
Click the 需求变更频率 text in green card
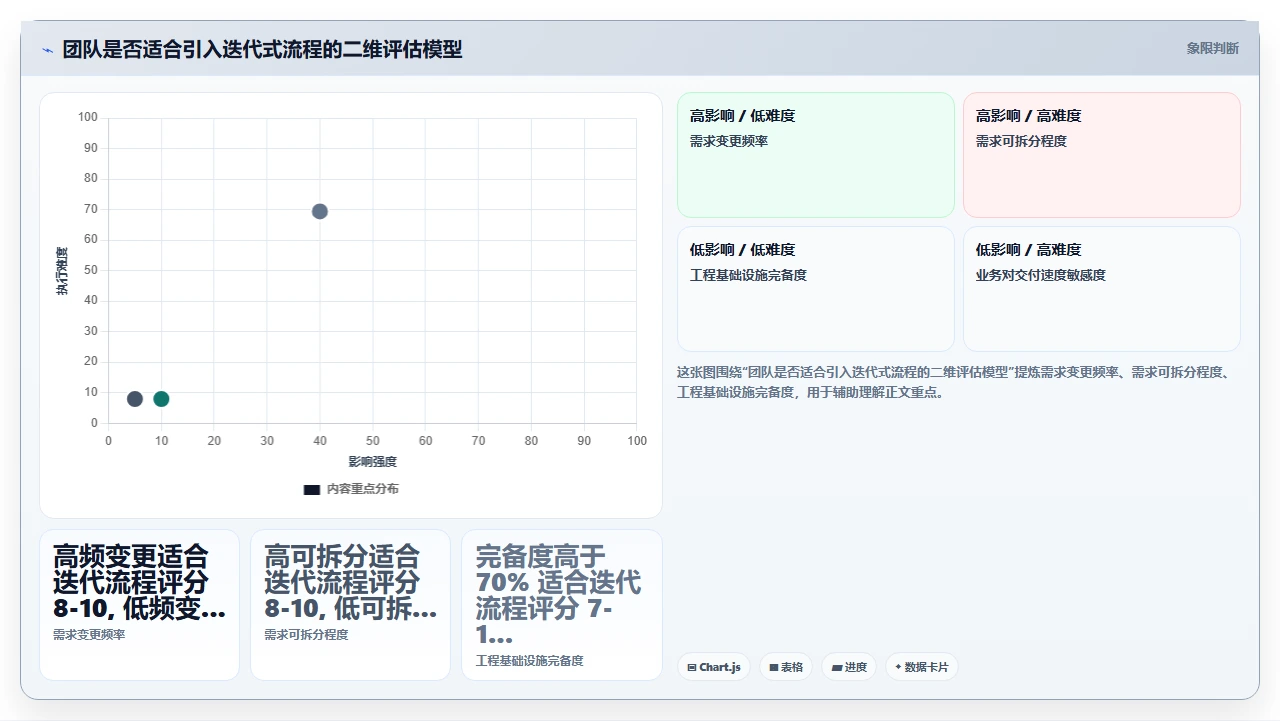(x=729, y=141)
